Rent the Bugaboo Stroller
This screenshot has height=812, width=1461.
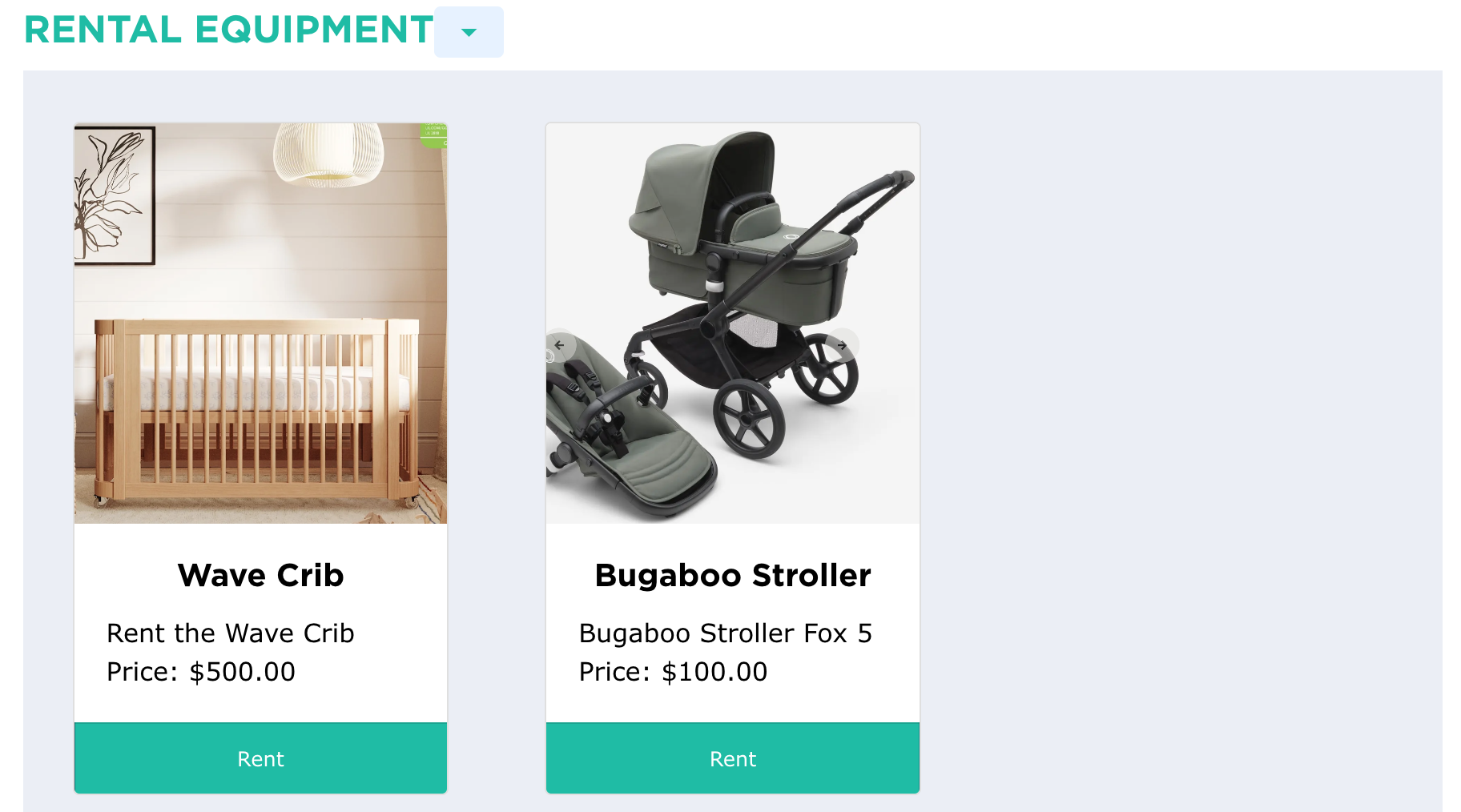[733, 758]
